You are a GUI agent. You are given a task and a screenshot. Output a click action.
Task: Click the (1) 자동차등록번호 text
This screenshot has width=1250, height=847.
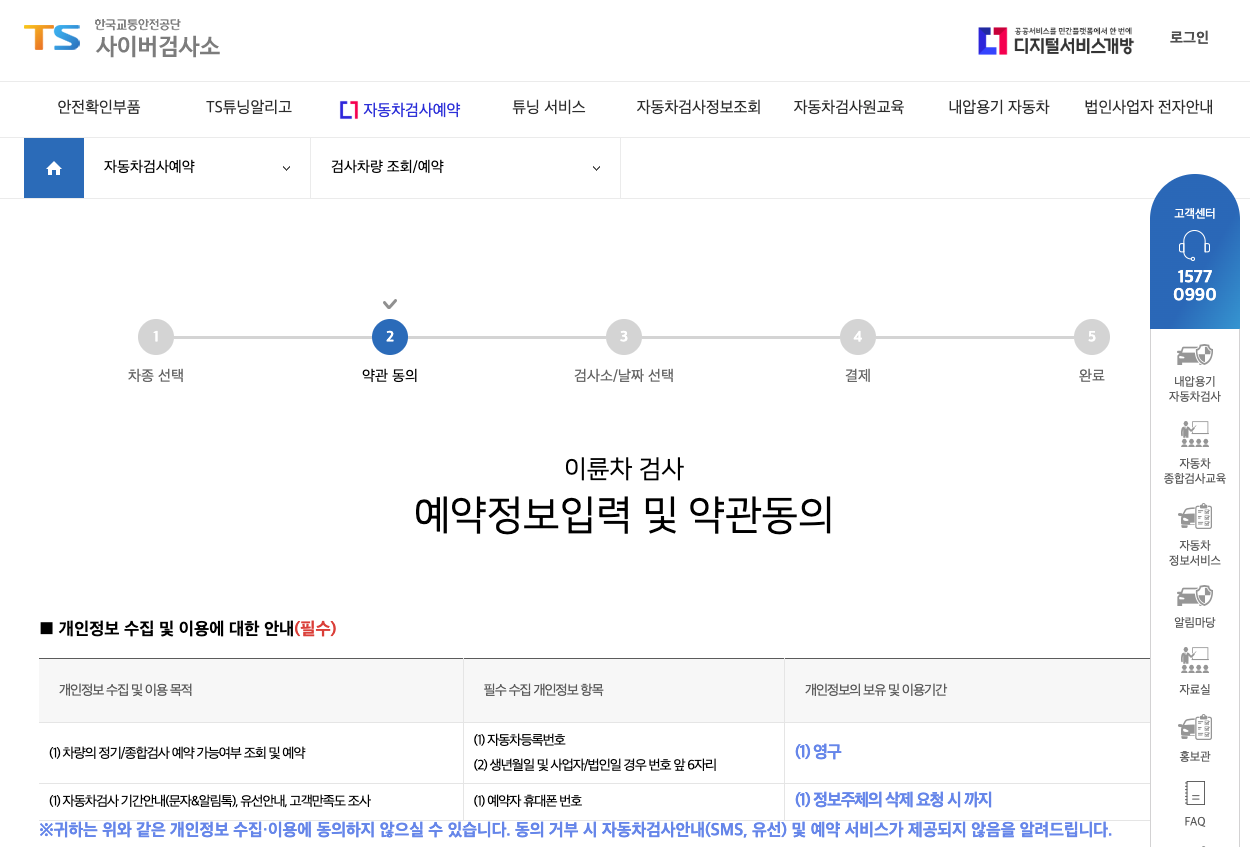[519, 740]
